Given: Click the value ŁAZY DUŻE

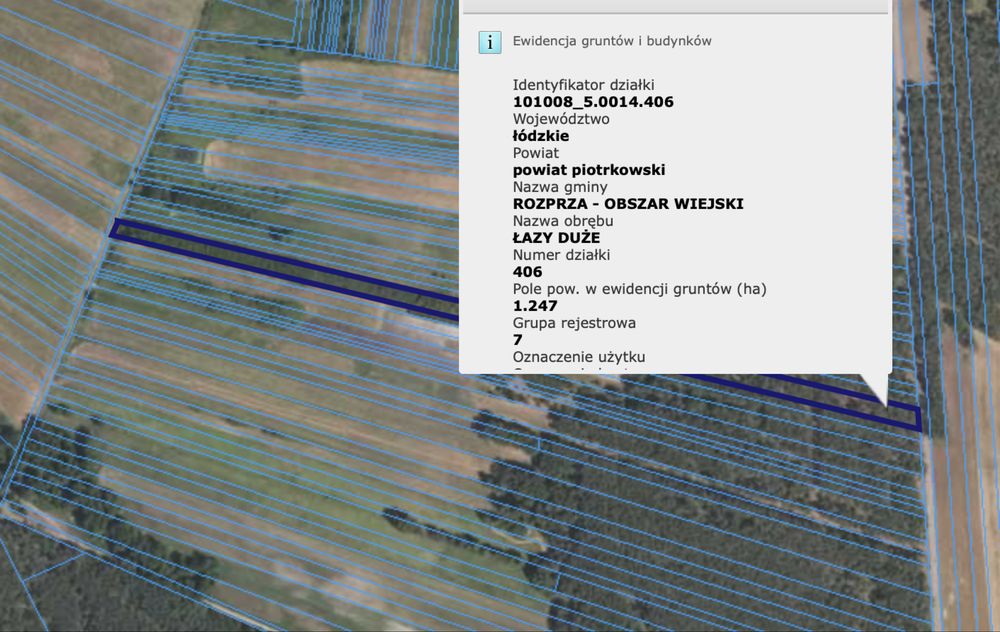Looking at the screenshot, I should point(557,238).
